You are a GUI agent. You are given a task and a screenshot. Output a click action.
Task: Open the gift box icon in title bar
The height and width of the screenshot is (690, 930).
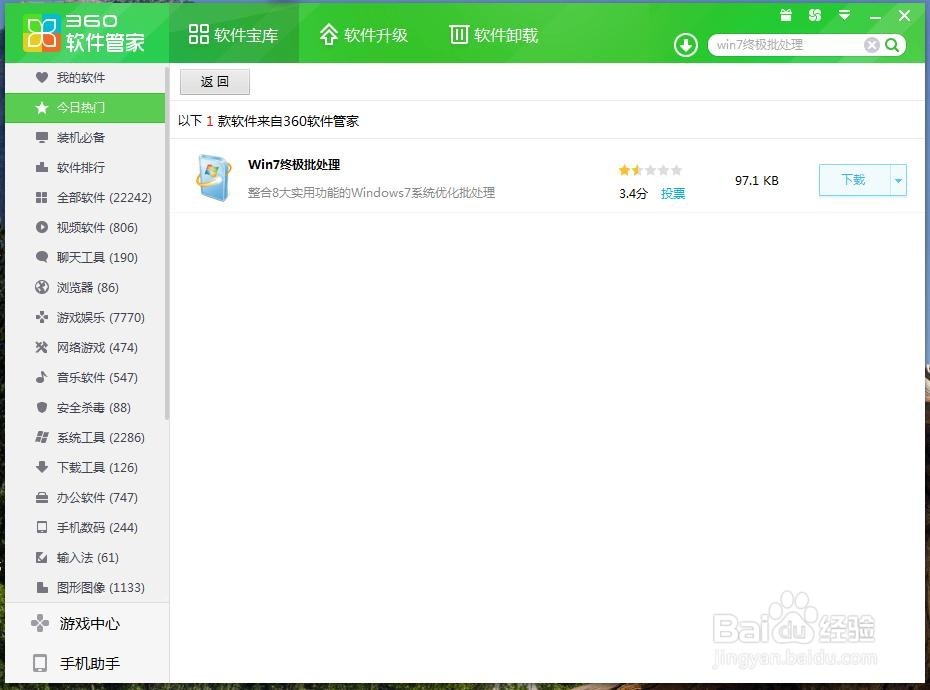[x=786, y=15]
